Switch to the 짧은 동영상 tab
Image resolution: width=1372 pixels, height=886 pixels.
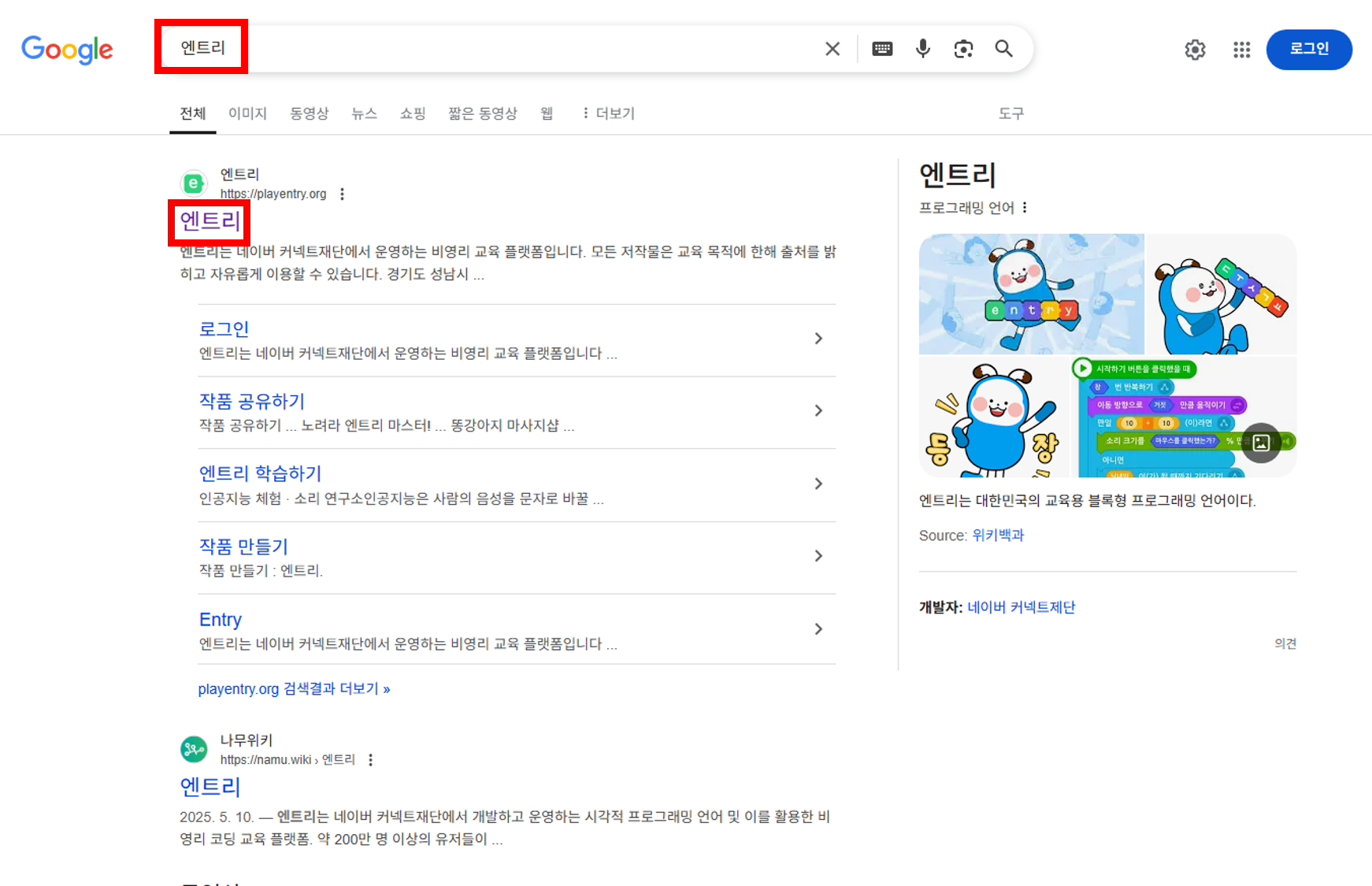coord(483,113)
